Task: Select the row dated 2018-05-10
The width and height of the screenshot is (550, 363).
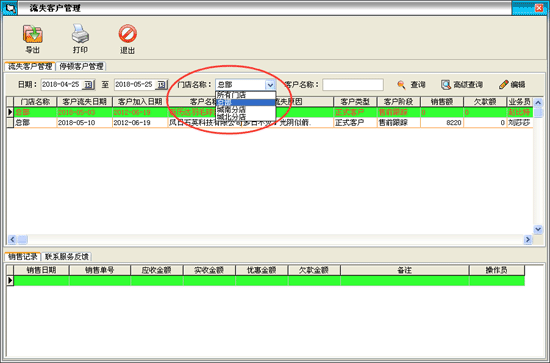Action: tap(270, 122)
